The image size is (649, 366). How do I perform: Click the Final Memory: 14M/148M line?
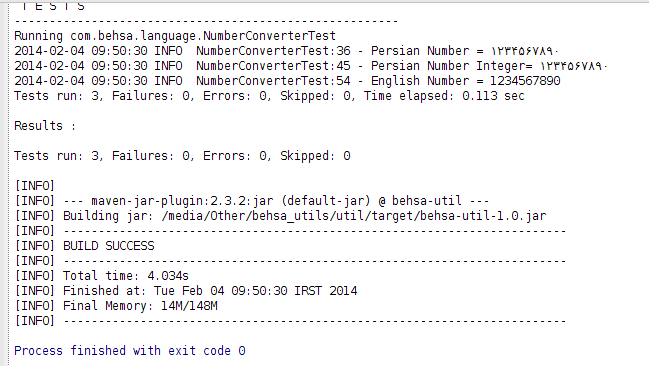116,306
